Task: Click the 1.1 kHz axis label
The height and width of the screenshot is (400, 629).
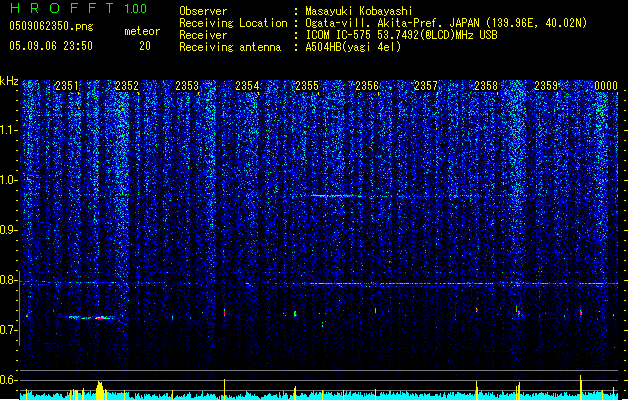Action: pos(9,130)
